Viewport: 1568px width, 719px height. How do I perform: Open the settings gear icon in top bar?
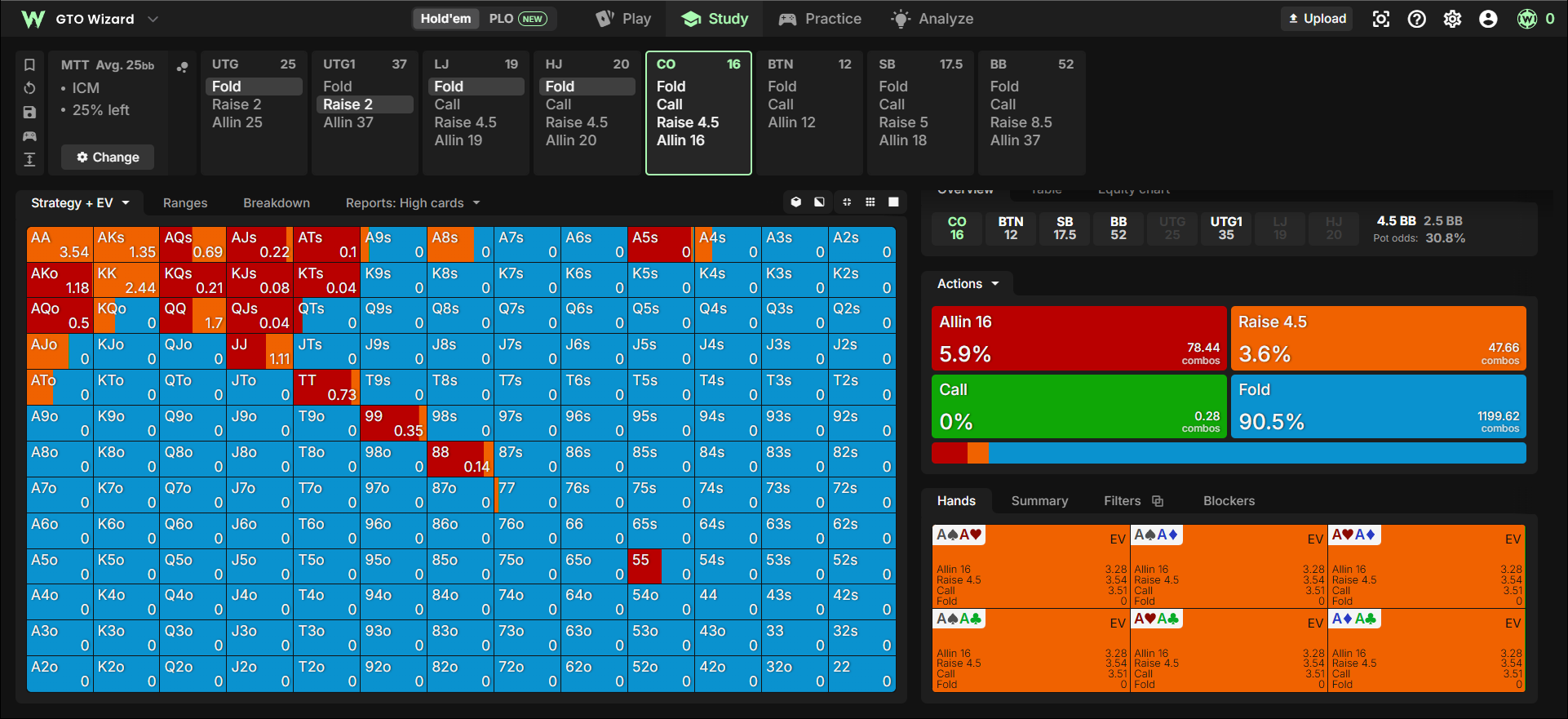[x=1452, y=19]
